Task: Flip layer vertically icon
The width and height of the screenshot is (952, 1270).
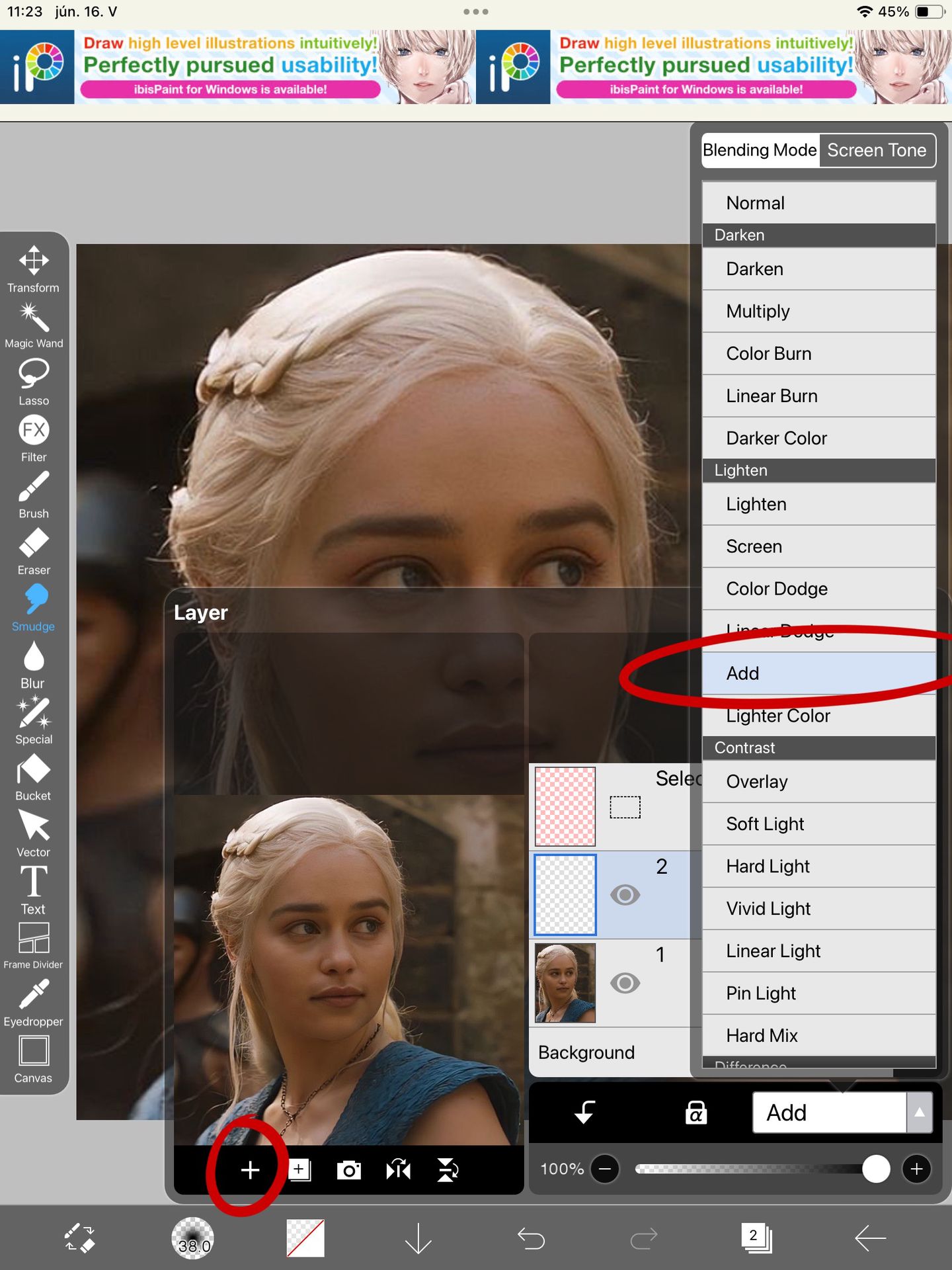Action: pos(448,1169)
